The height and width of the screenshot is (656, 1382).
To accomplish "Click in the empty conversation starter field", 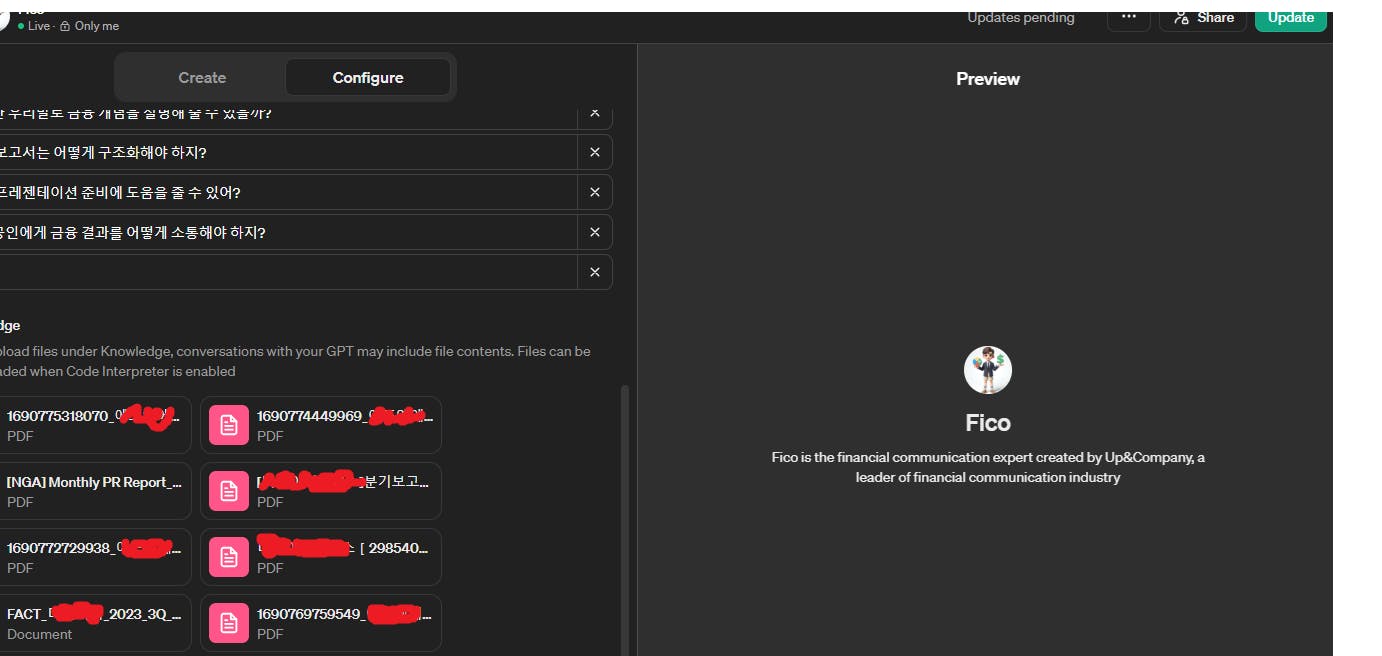I will click(x=288, y=272).
